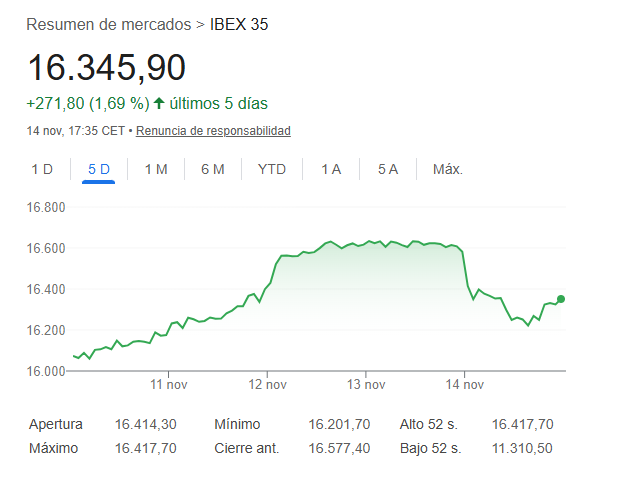Click the Bajo 52 s. value 11.310,50
The height and width of the screenshot is (477, 621).
522,448
